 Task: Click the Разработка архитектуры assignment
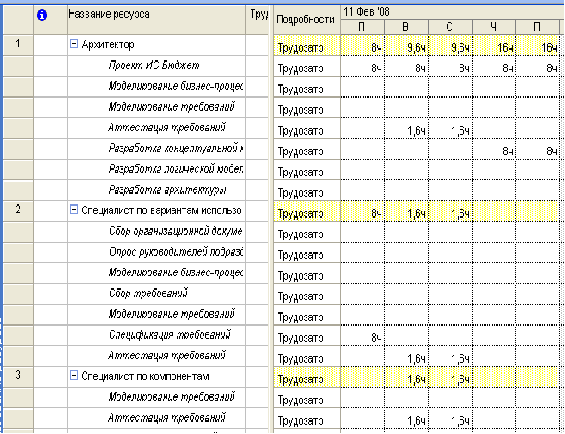pyautogui.click(x=168, y=190)
